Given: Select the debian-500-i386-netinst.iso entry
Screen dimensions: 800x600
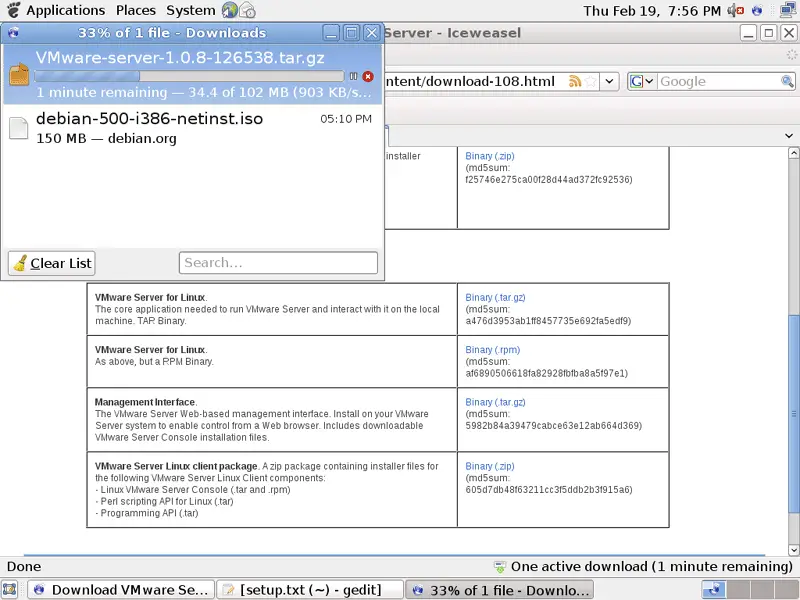Looking at the screenshot, I should (192, 128).
